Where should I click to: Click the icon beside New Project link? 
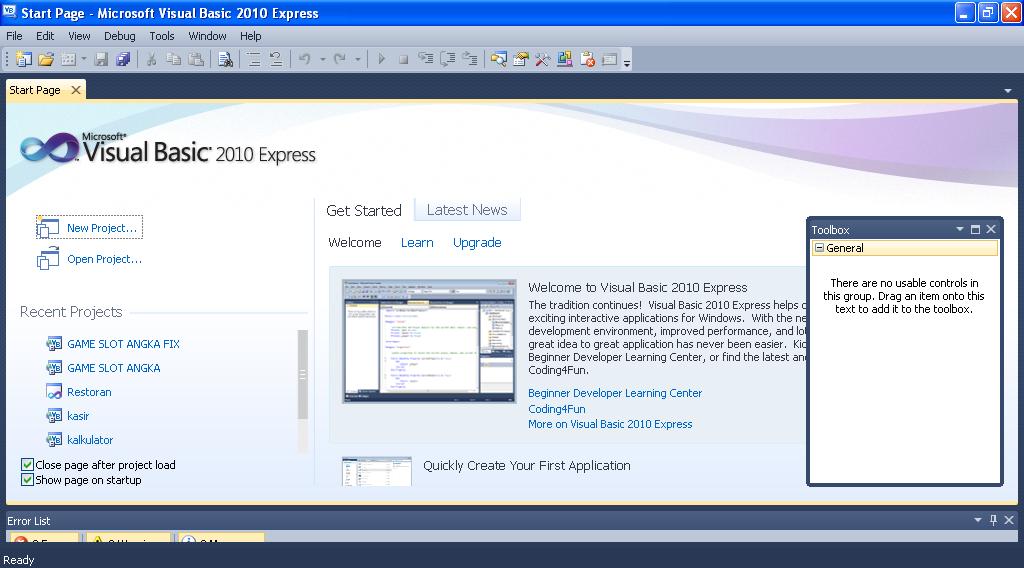point(48,227)
